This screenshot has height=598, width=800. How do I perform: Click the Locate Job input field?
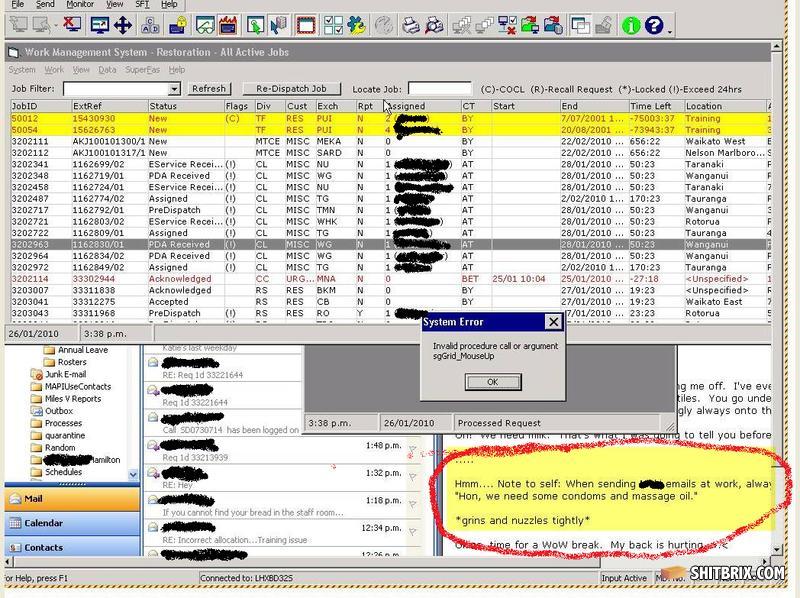[440, 89]
